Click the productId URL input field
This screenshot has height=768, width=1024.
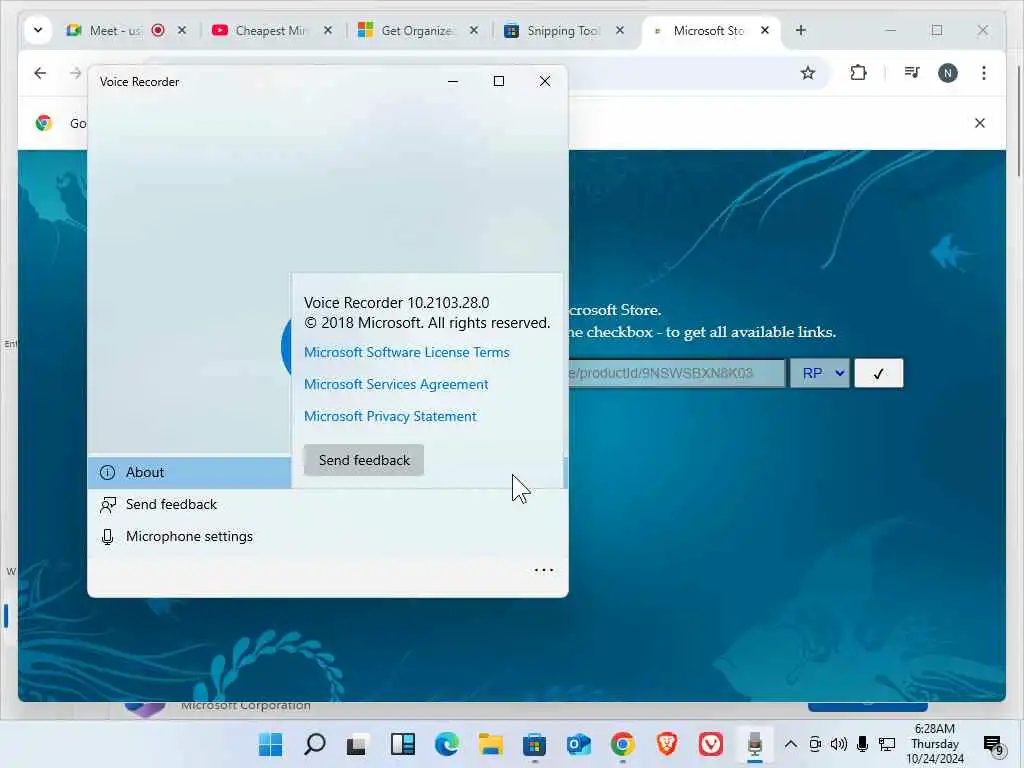click(677, 374)
